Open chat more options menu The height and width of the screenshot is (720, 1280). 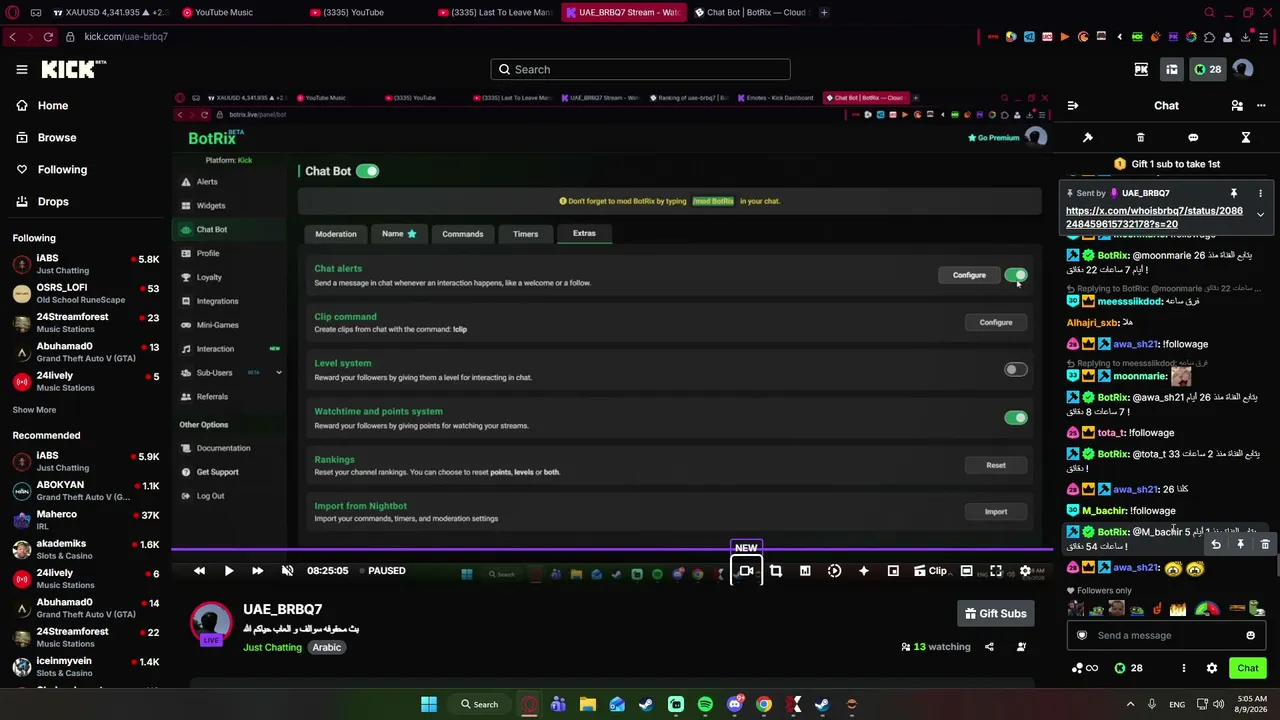coord(1261,105)
